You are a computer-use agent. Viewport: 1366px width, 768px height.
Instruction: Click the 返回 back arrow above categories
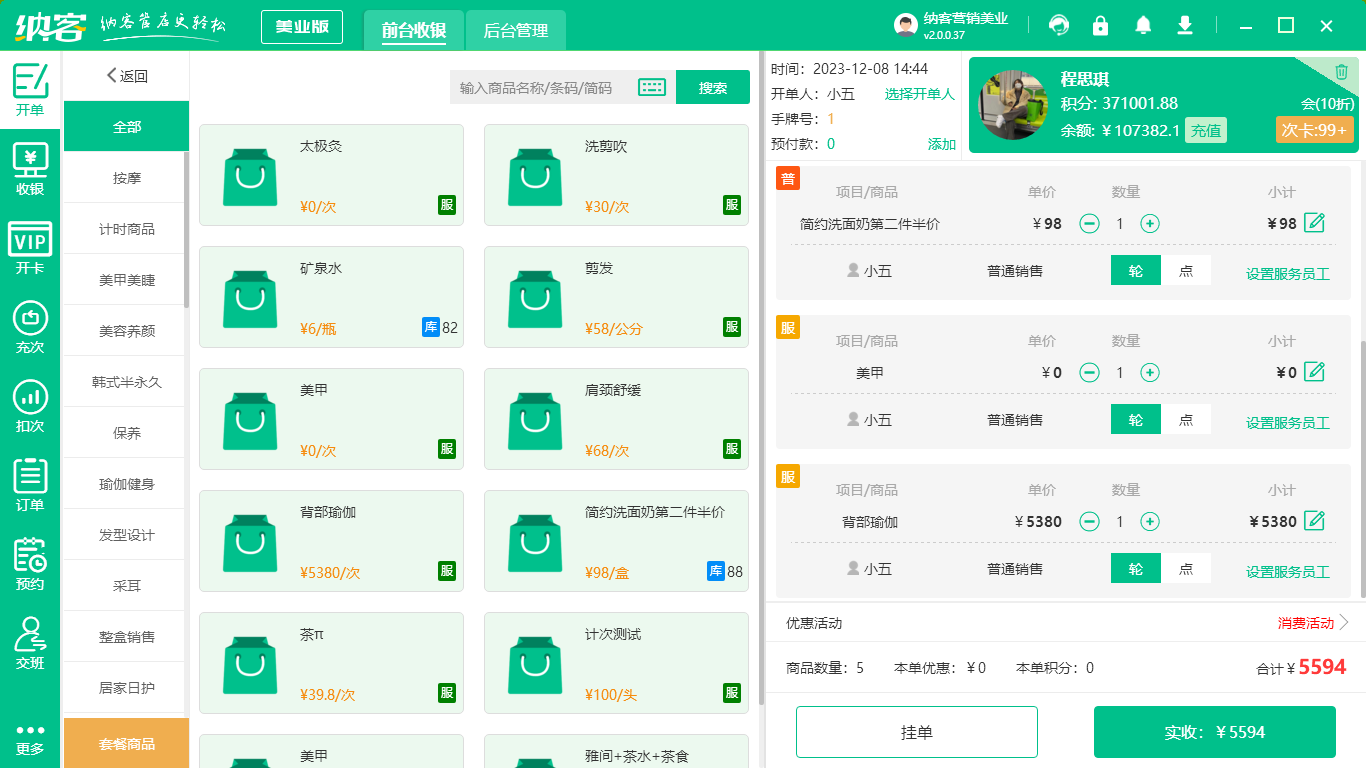point(113,75)
